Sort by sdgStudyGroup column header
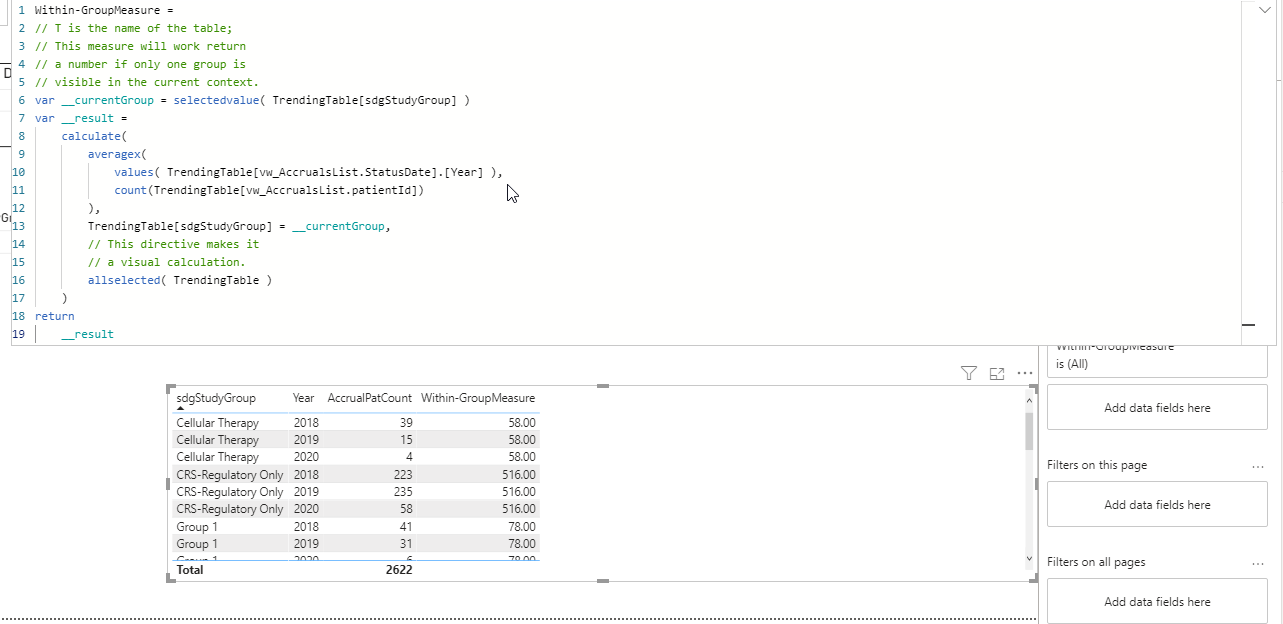The image size is (1283, 624). coord(216,398)
